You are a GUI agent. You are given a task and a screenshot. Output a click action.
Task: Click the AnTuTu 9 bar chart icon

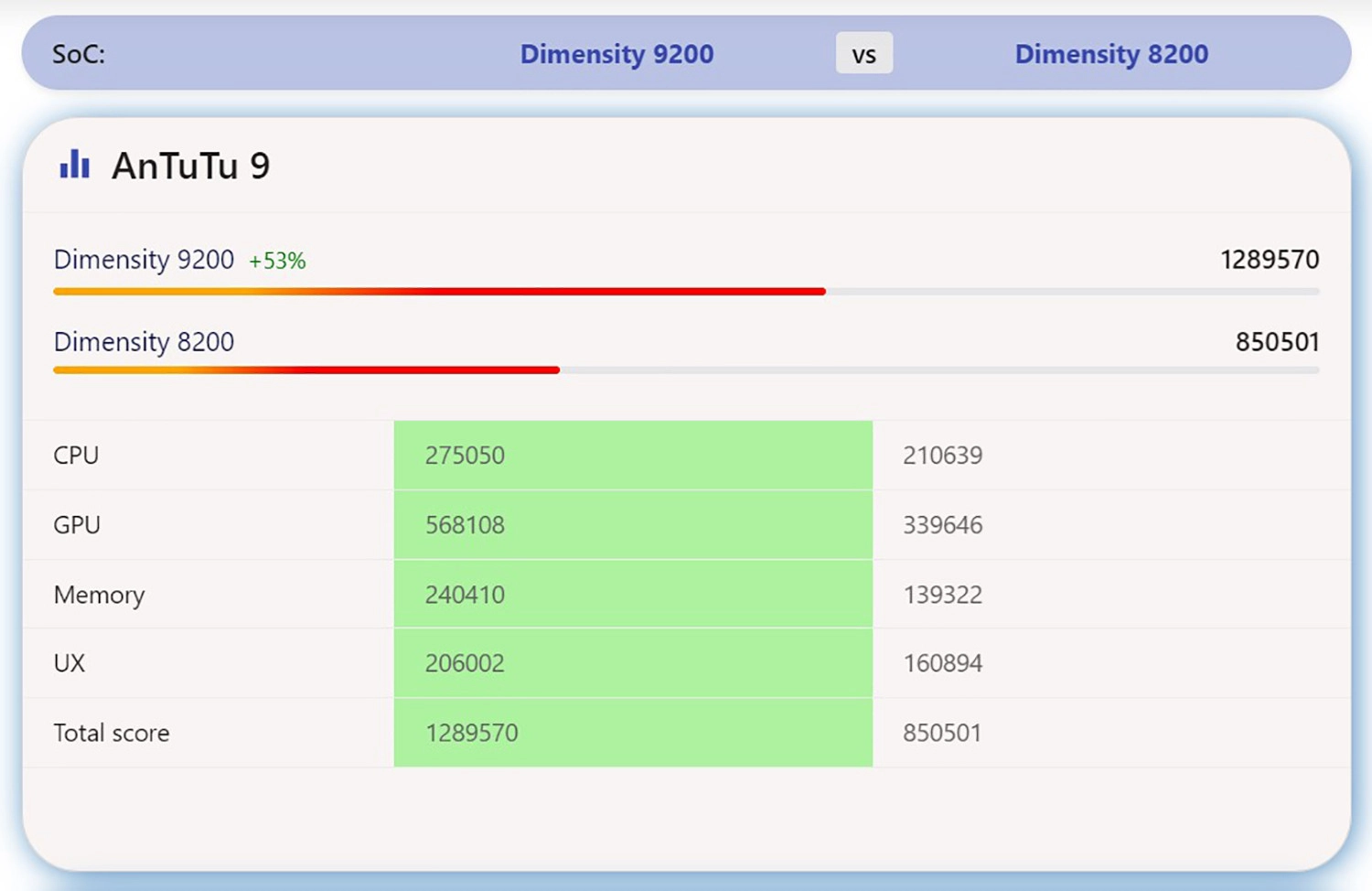(x=74, y=165)
